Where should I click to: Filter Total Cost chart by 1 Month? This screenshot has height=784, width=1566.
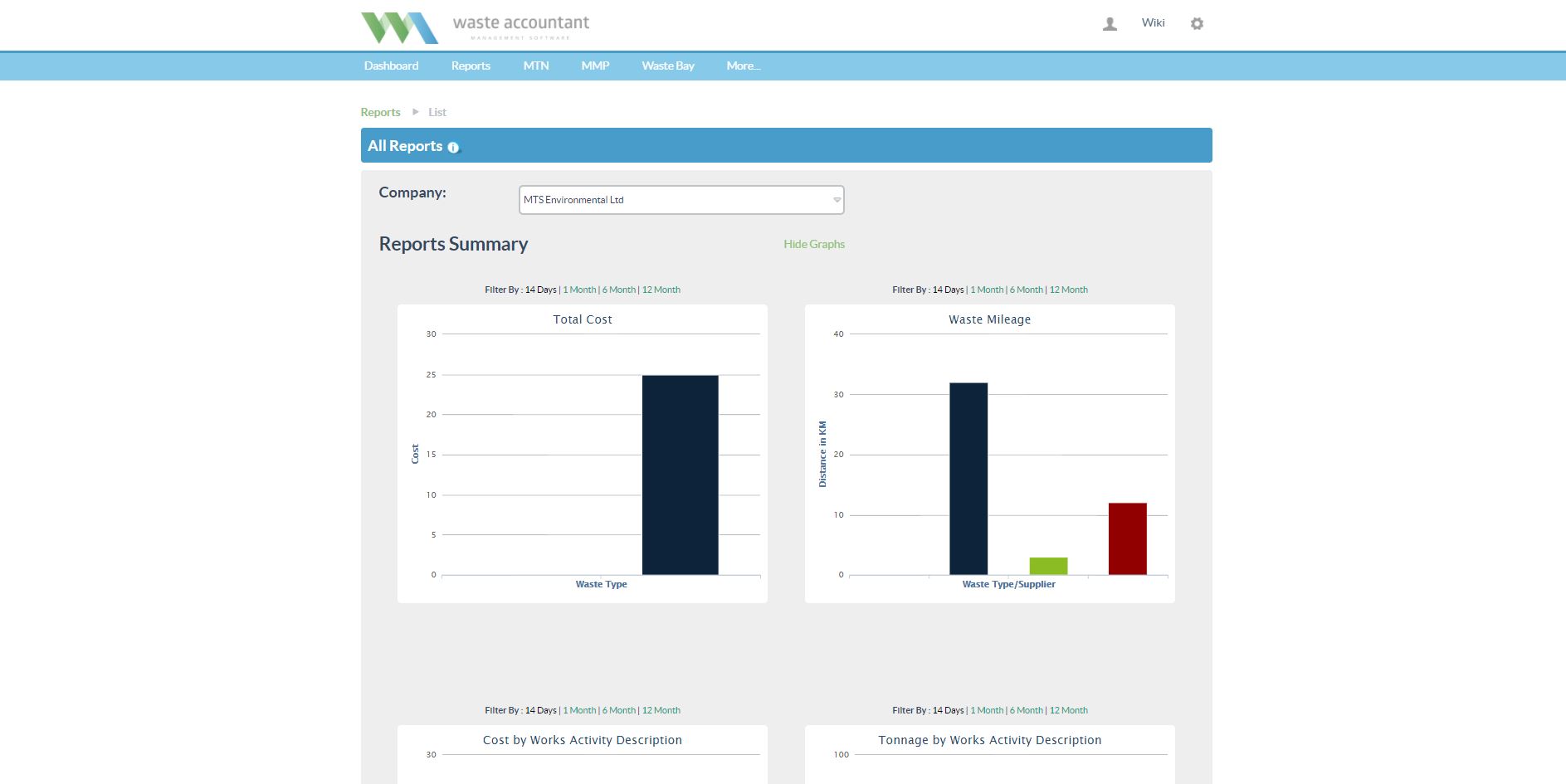coord(579,290)
